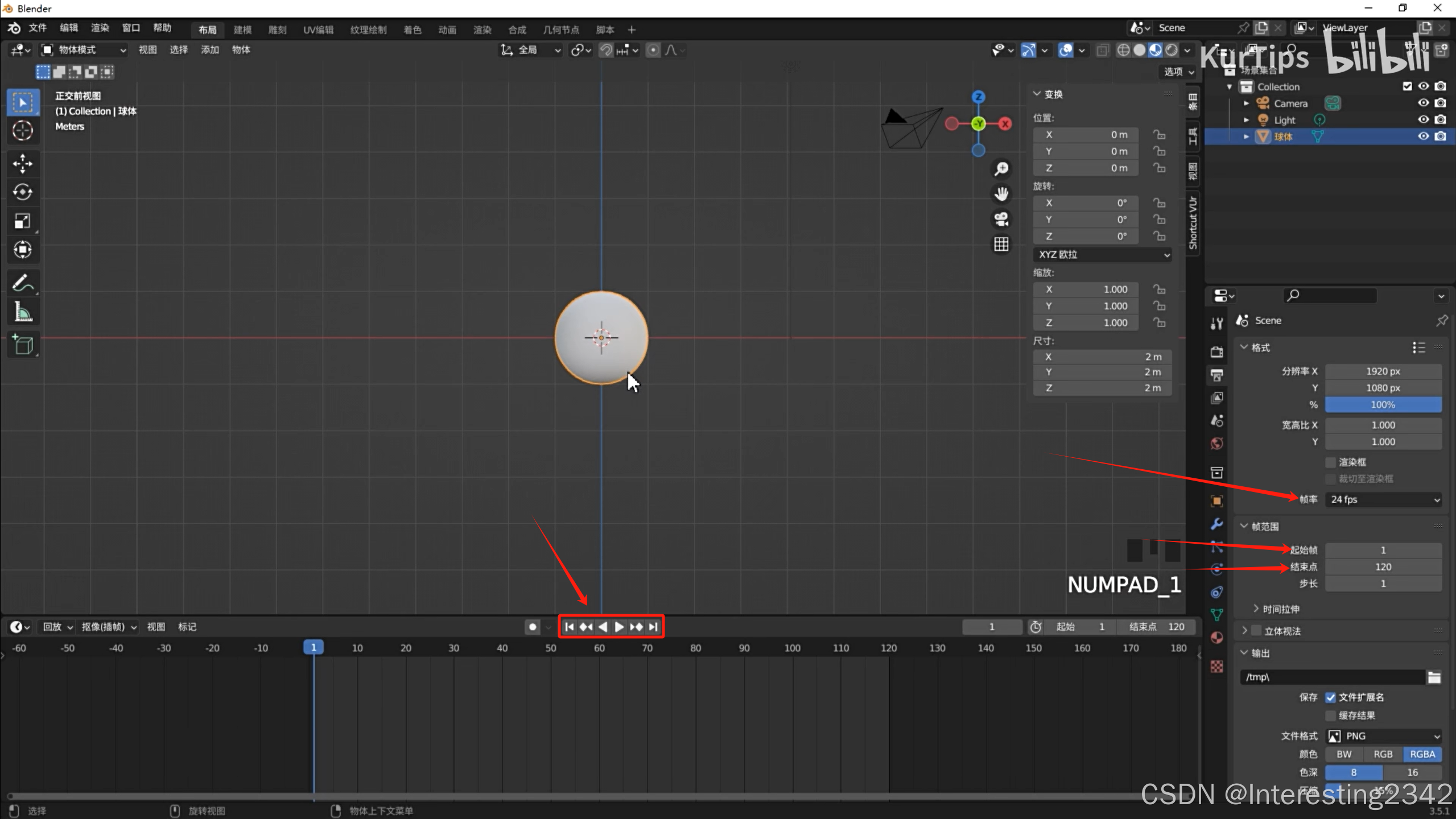Screen dimensions: 1456x819
Task: Expand the 时间拉伸 panel
Action: coord(1280,609)
